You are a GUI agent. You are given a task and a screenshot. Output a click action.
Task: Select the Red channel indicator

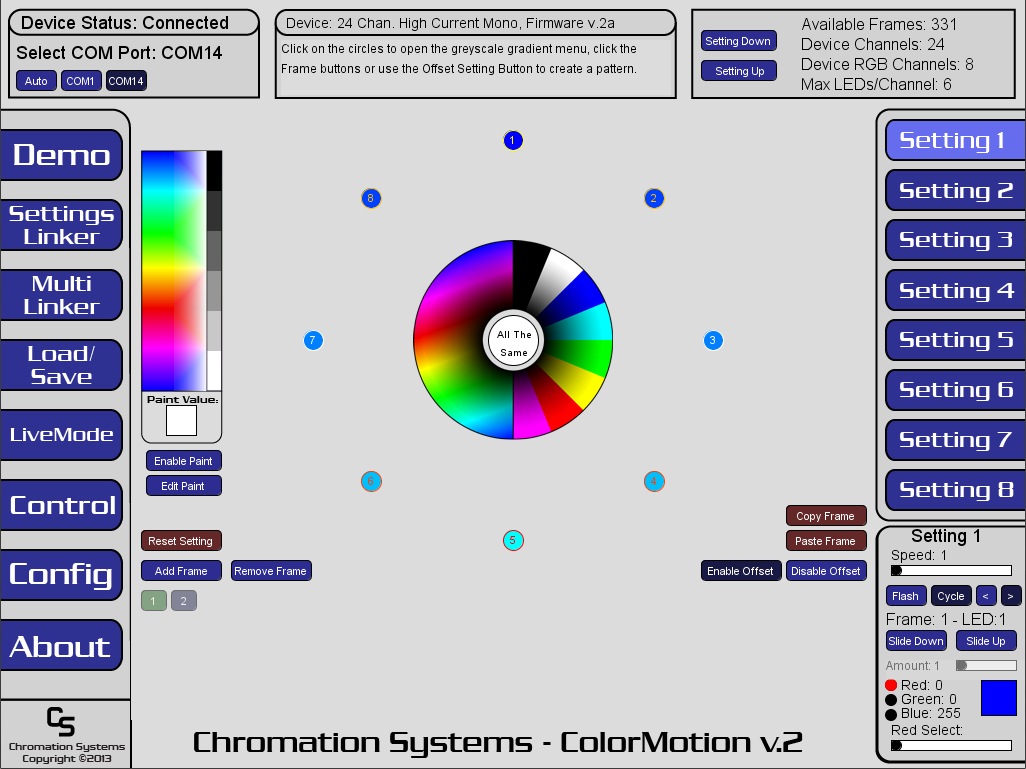pos(891,685)
